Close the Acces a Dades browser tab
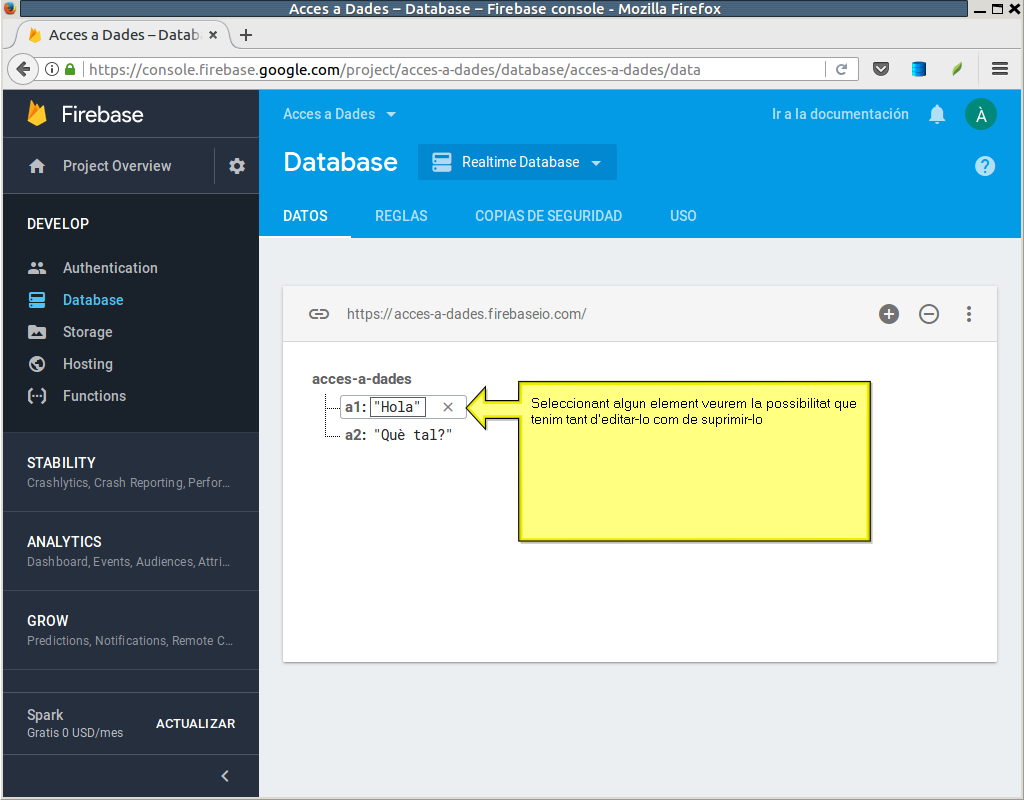Image resolution: width=1024 pixels, height=800 pixels. (213, 35)
